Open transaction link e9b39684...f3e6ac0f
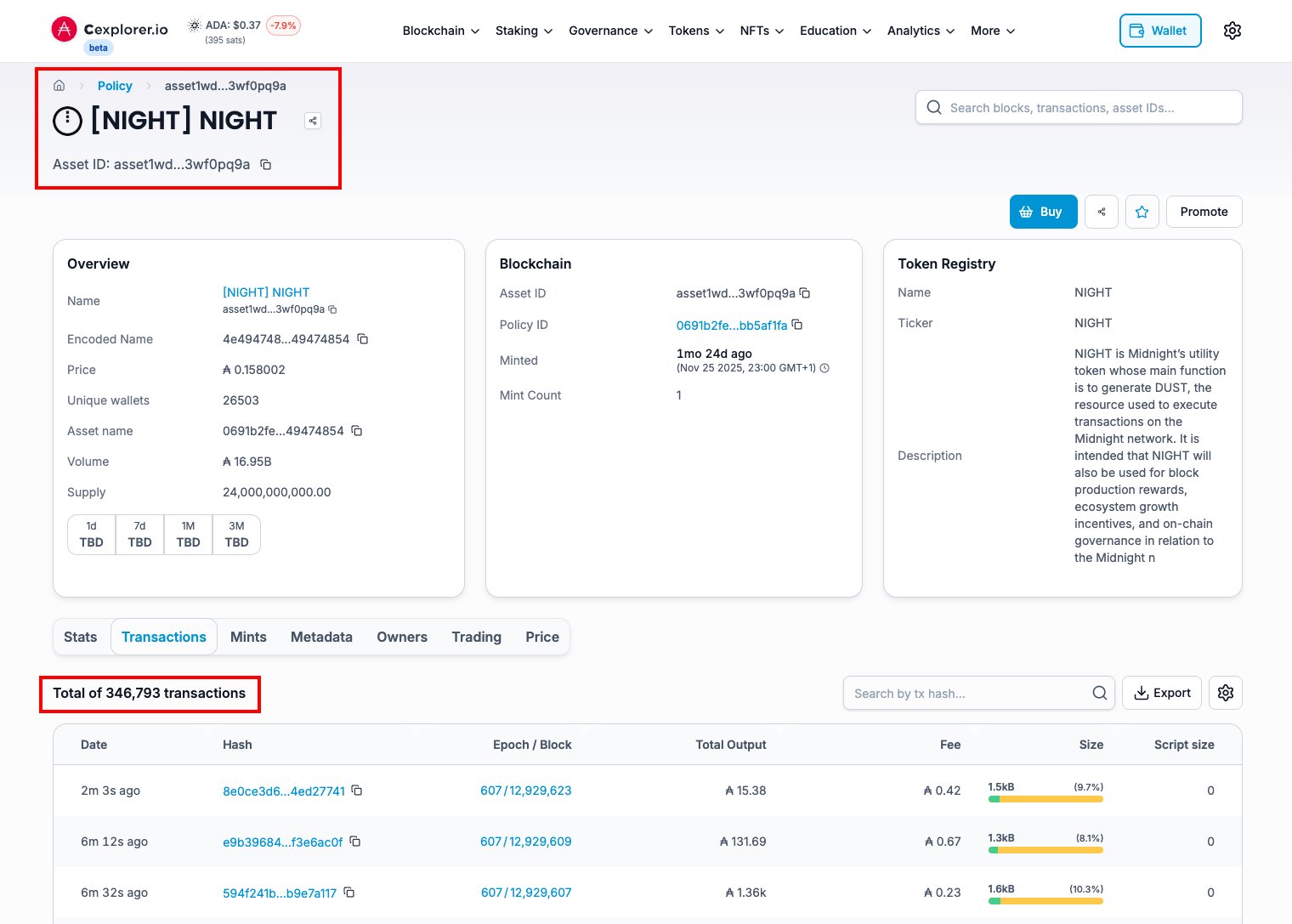1292x924 pixels. point(282,842)
